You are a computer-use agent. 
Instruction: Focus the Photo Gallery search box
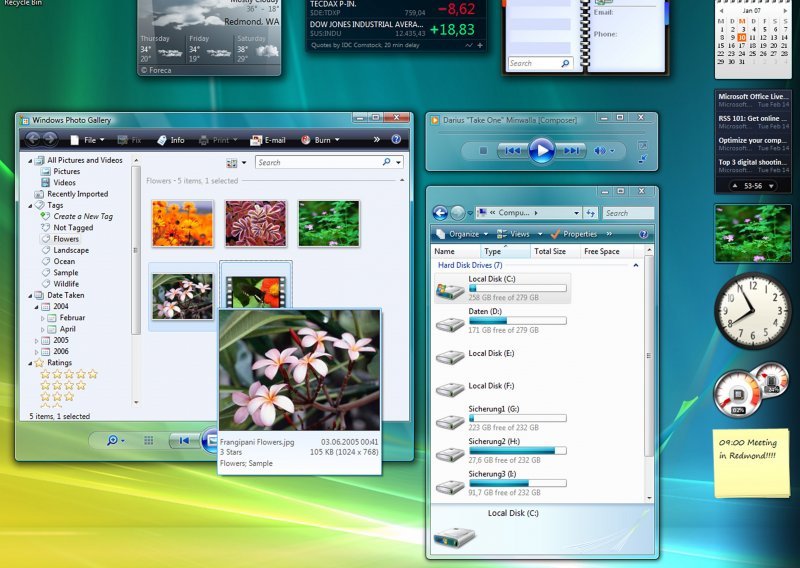point(319,162)
